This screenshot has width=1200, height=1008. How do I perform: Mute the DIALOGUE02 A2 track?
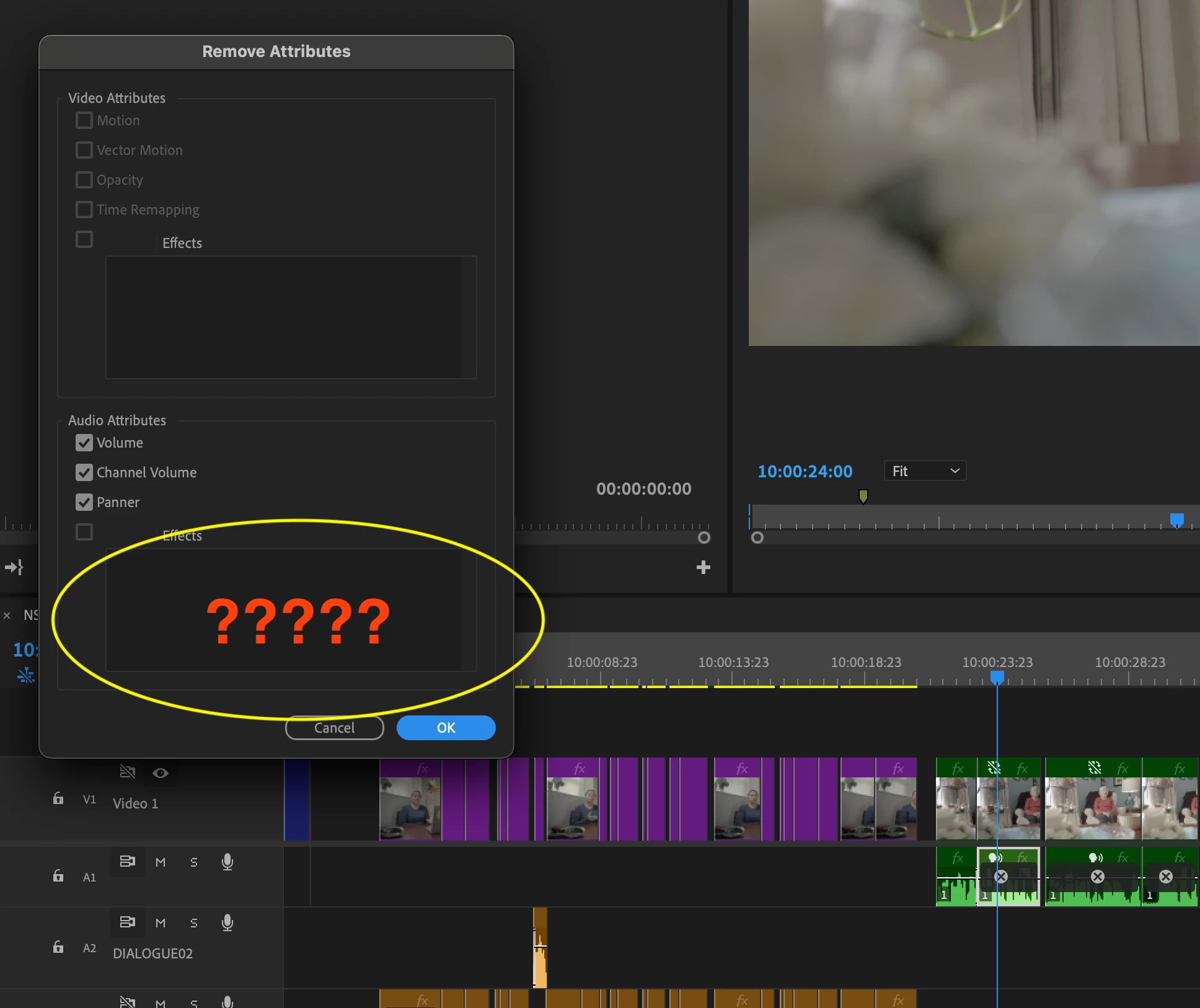[x=161, y=922]
